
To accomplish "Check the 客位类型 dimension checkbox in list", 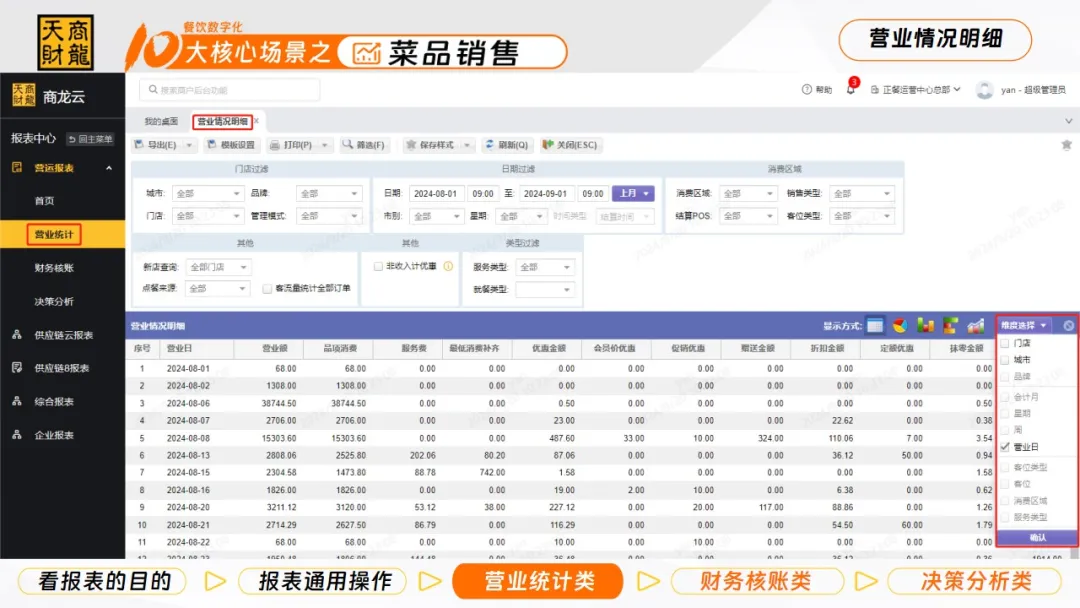I will [1005, 467].
